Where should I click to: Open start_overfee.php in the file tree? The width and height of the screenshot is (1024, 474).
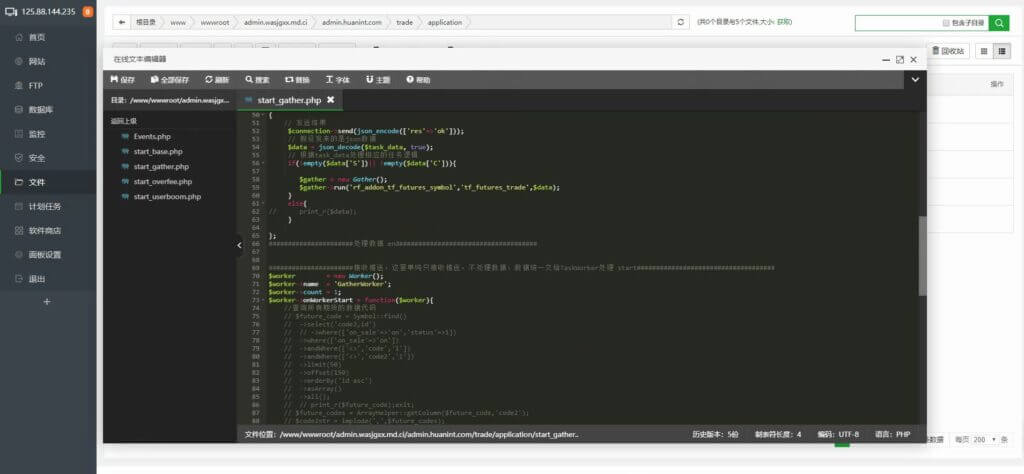coord(162,181)
